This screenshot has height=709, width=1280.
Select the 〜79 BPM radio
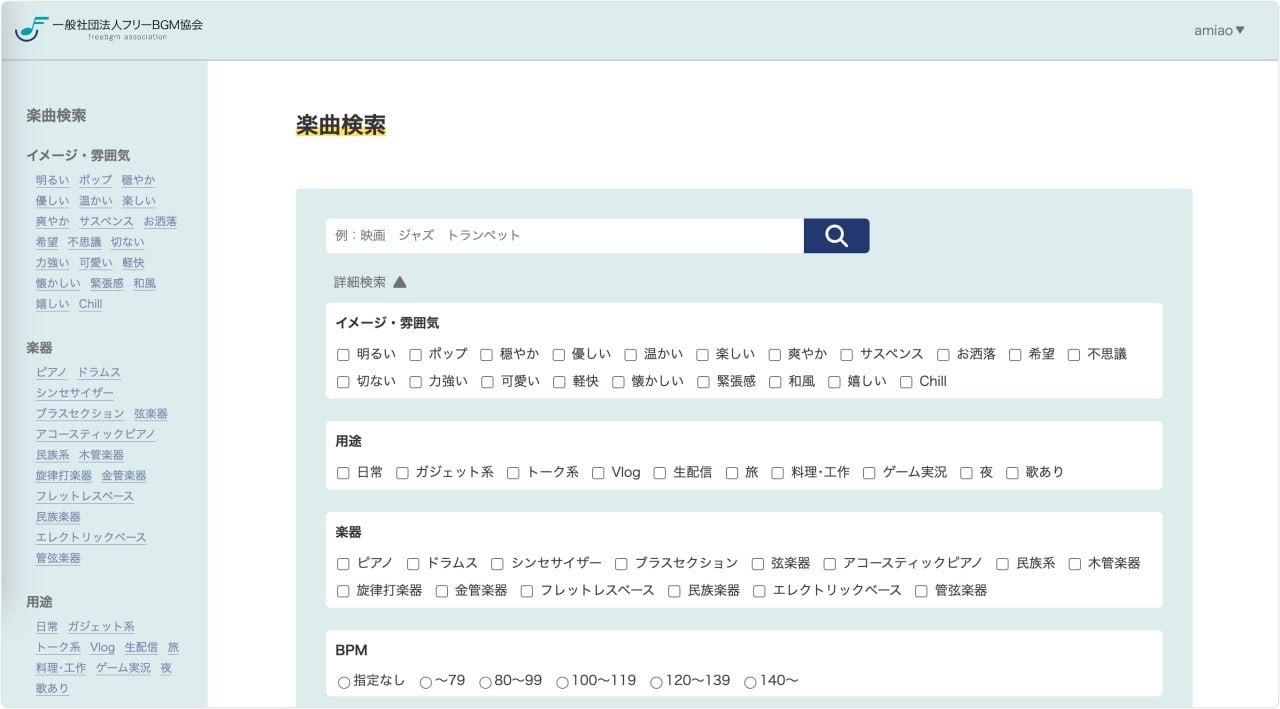click(x=426, y=682)
